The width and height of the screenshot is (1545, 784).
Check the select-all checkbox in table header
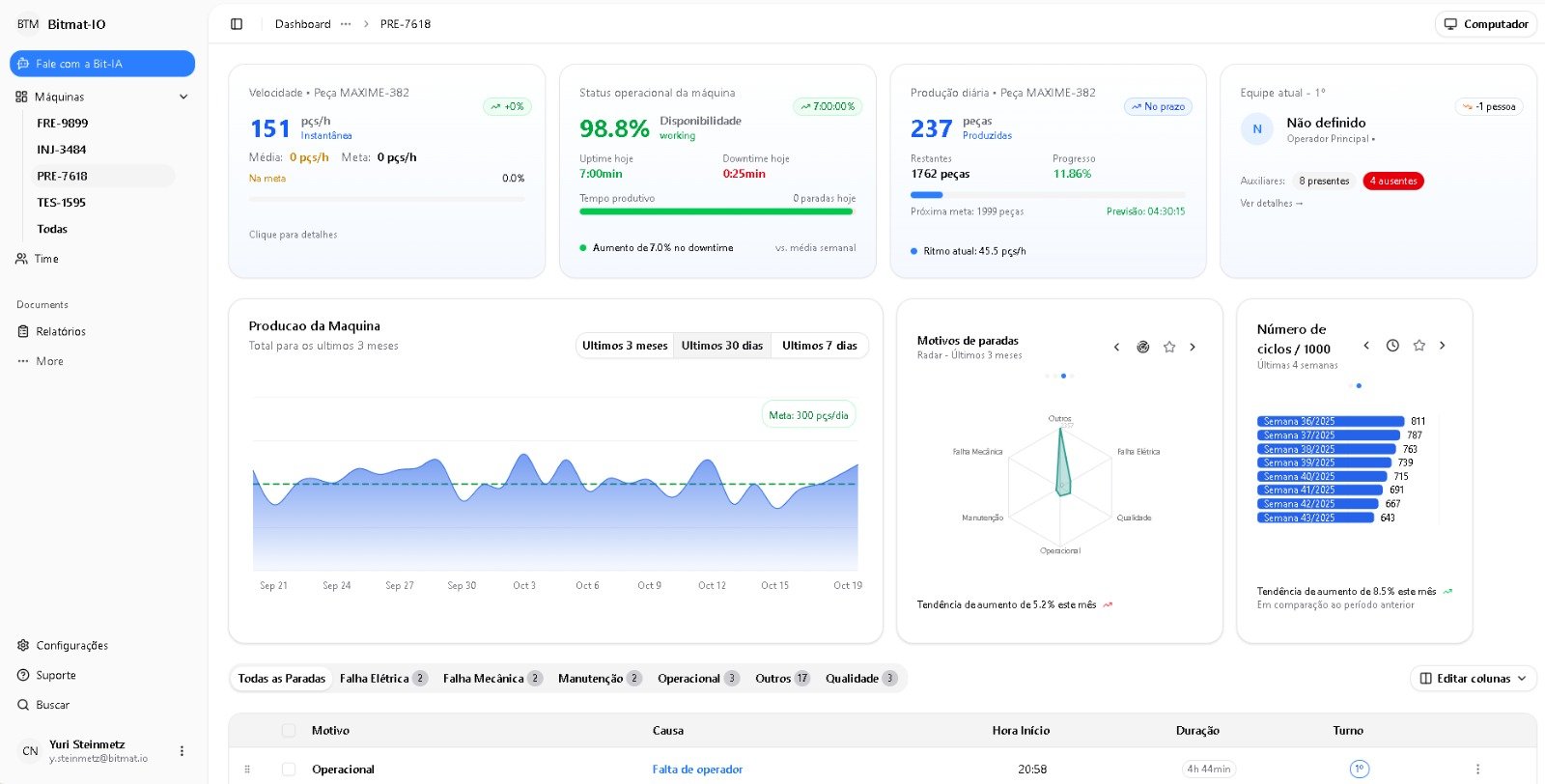click(x=289, y=731)
